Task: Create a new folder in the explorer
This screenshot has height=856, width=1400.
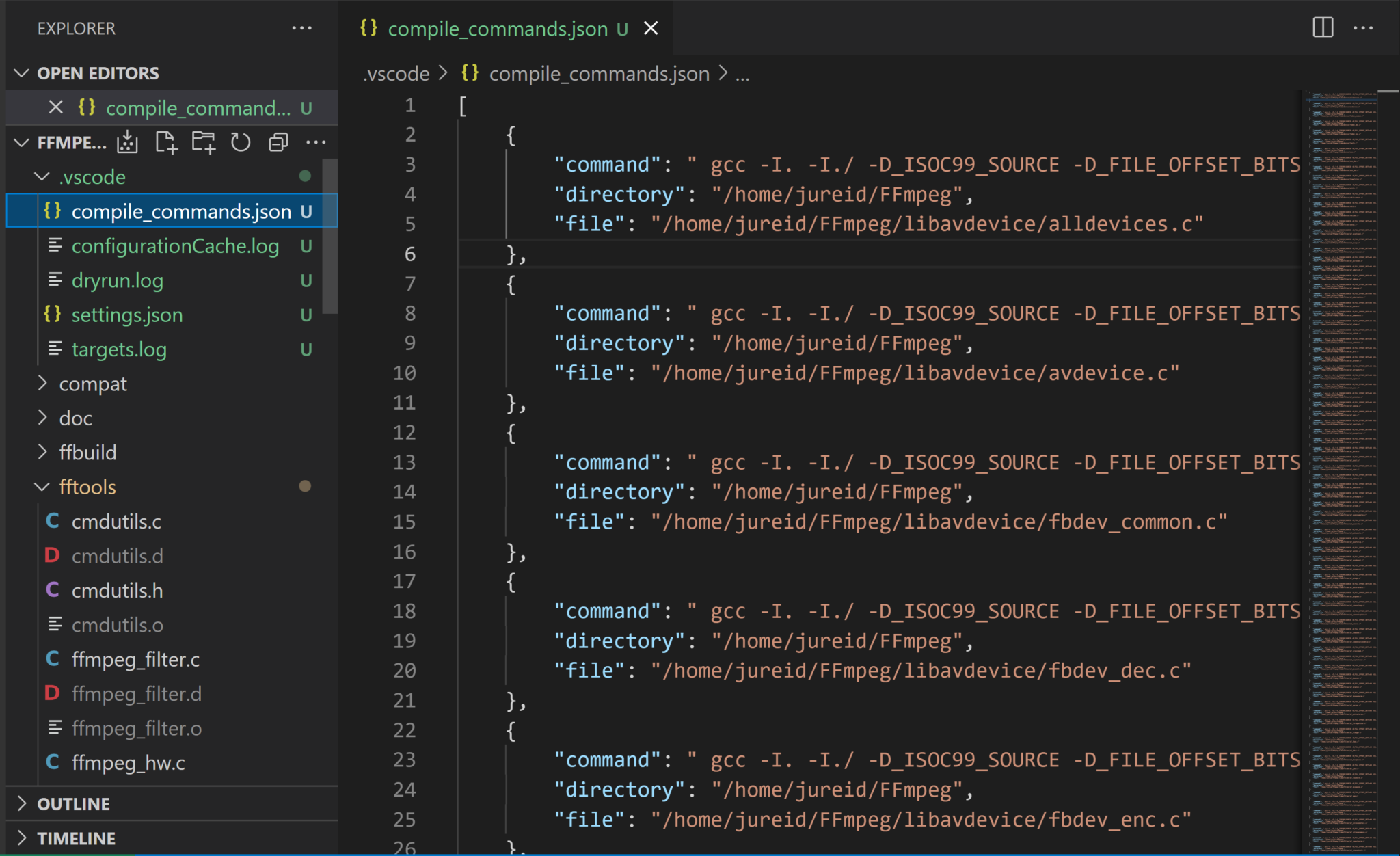Action: 203,142
